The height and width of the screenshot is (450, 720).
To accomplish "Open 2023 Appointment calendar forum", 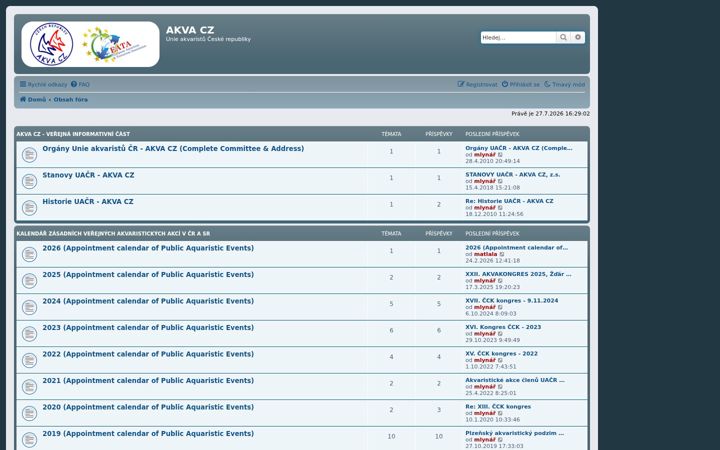I will click(148, 327).
